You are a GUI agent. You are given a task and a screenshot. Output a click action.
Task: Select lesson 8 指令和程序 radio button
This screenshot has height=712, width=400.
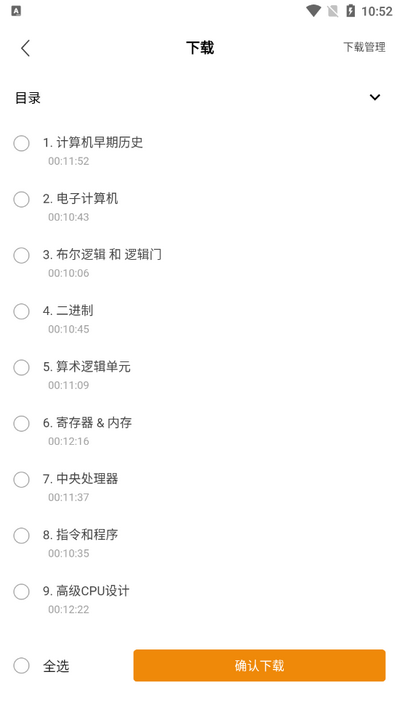click(21, 535)
